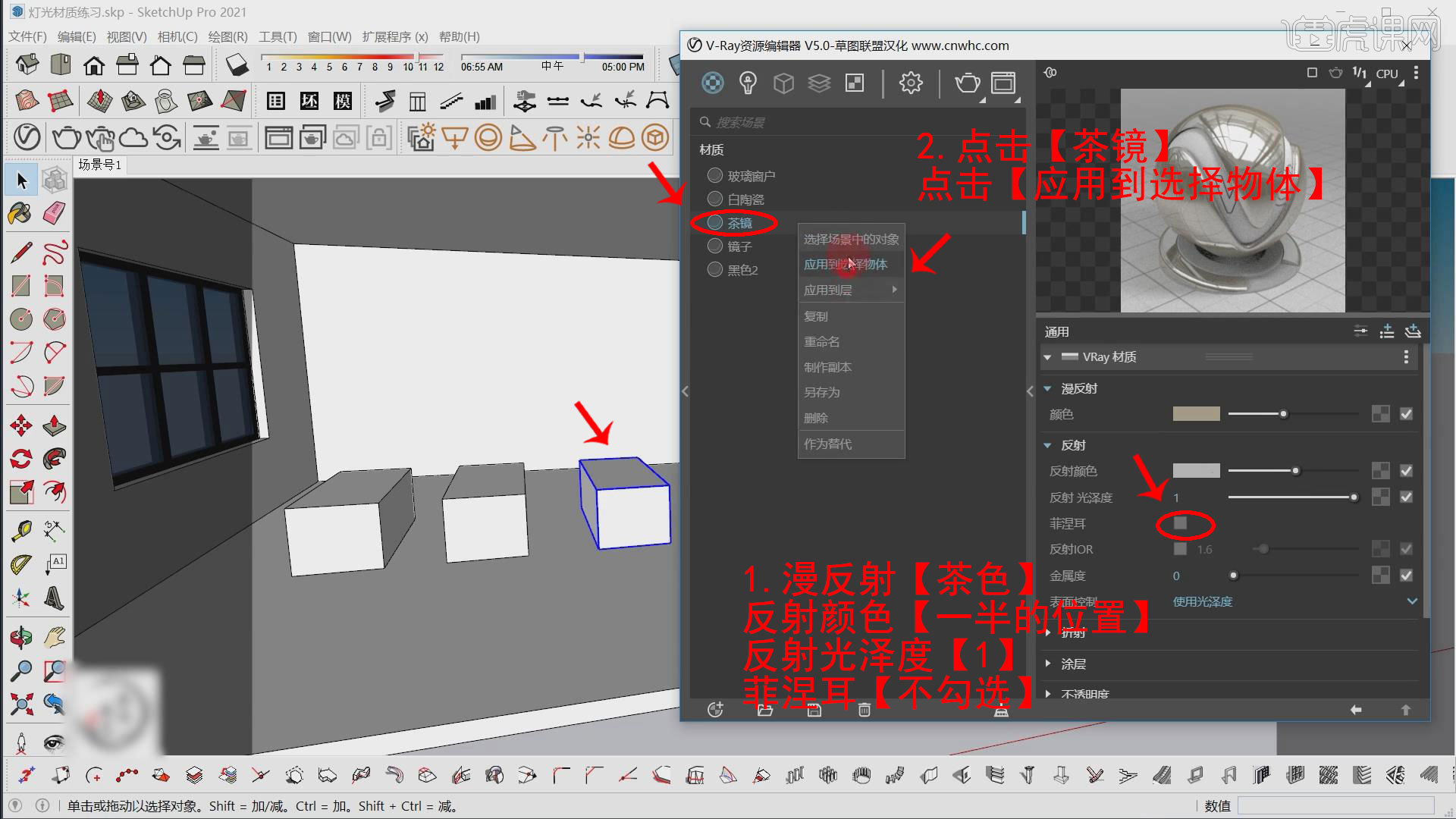The width and height of the screenshot is (1456, 819).
Task: Collapse left panel arrow of asset editor
Action: click(x=685, y=391)
